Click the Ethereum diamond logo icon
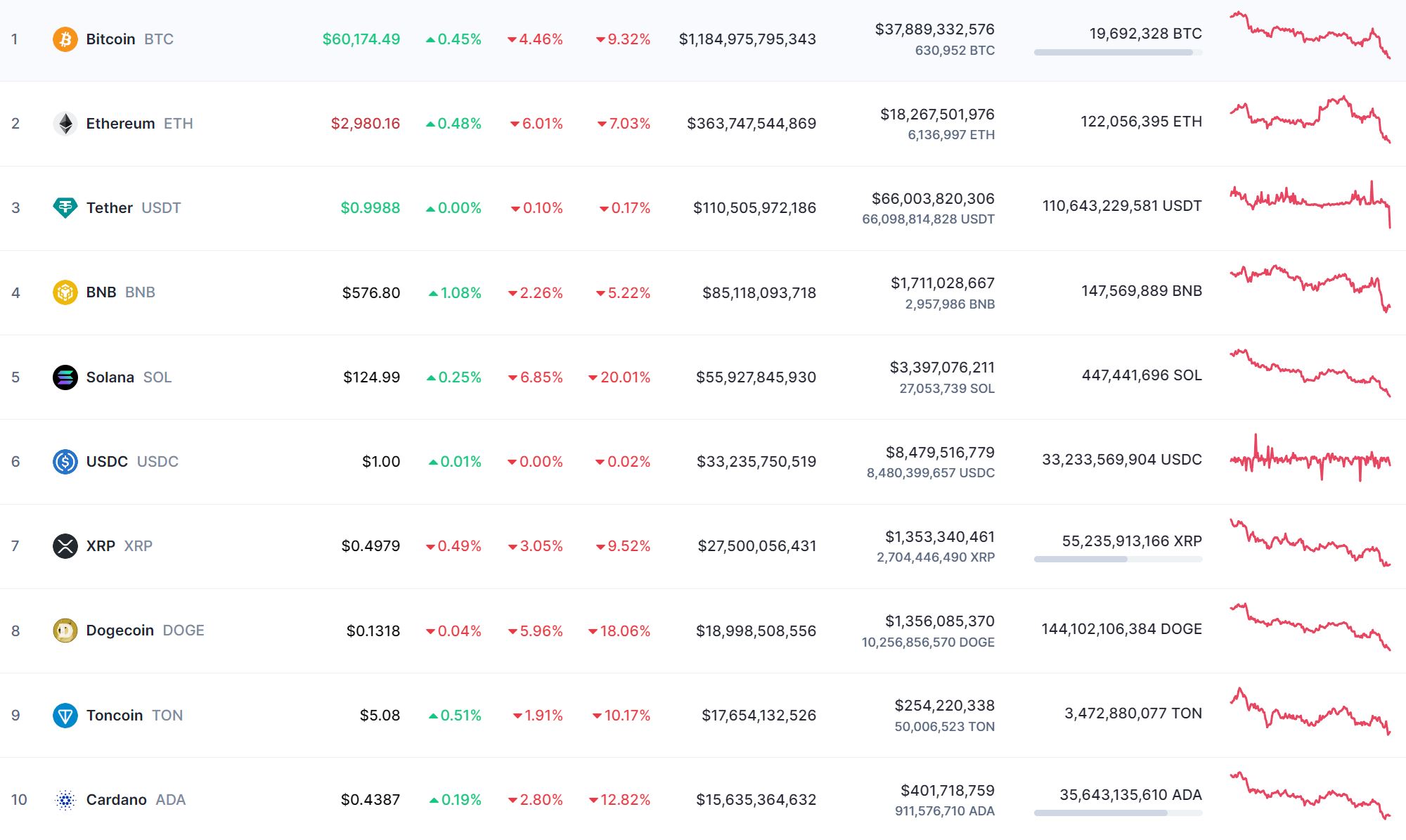This screenshot has width=1406, height=840. point(65,124)
